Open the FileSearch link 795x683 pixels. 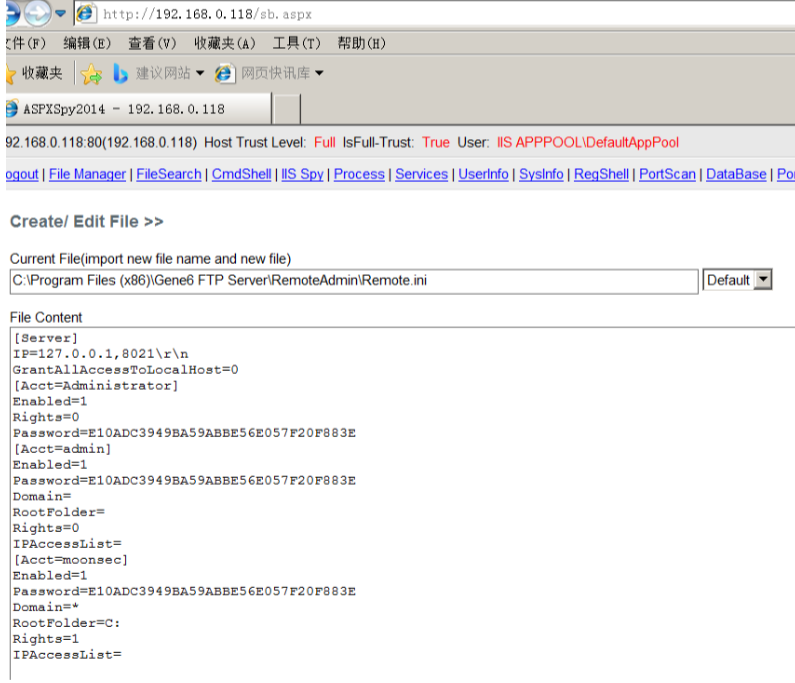tap(169, 174)
